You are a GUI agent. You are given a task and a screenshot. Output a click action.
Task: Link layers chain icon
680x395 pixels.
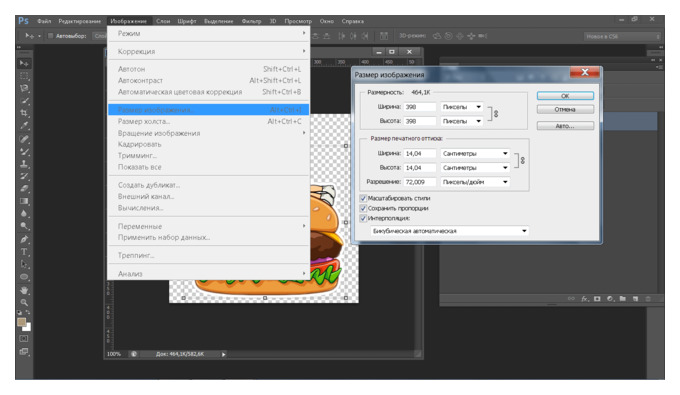571,299
